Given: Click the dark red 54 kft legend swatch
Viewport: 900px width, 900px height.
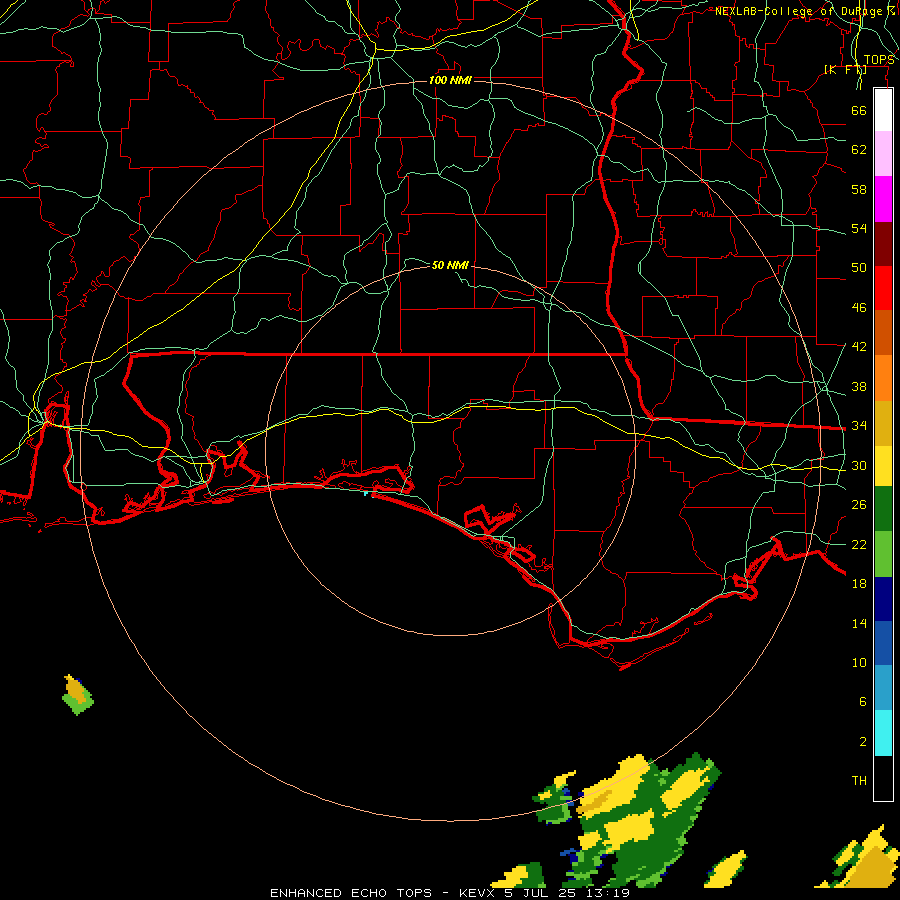Looking at the screenshot, I should click(883, 243).
